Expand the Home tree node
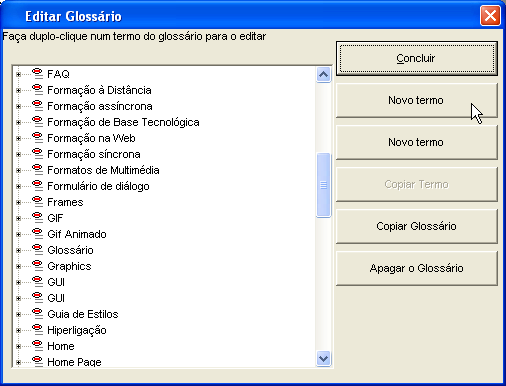506x386 pixels. [x=18, y=346]
